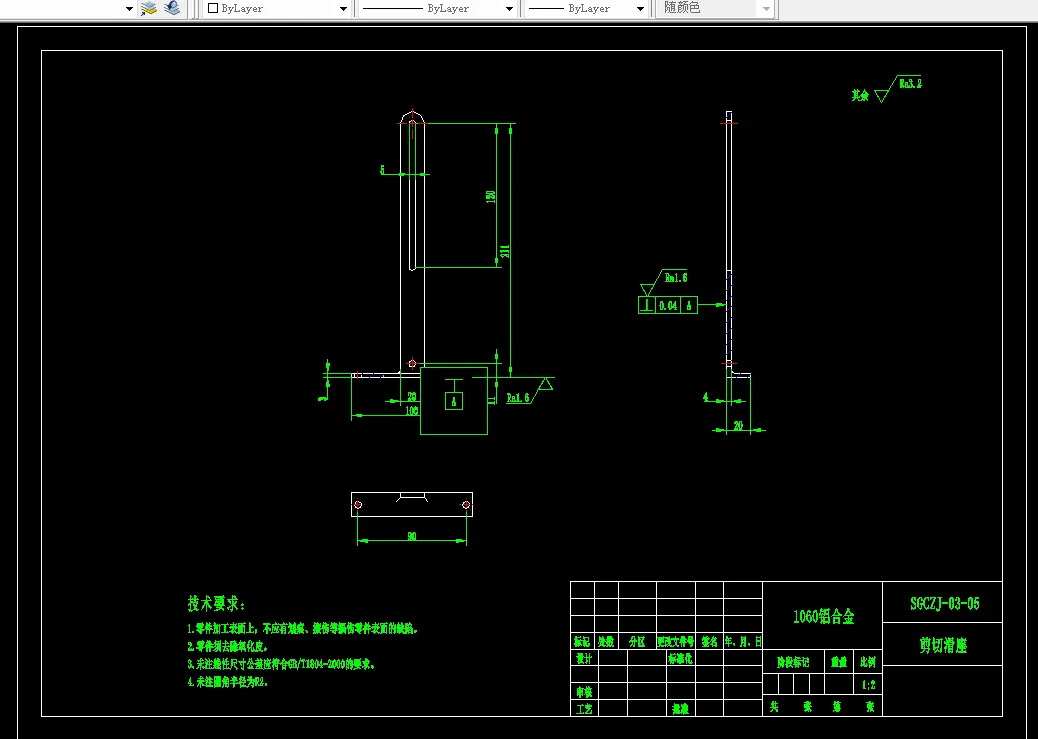Click the SGCZJ-03-05 drawing number
Screen dimensions: 1038x739
pyautogui.click(x=945, y=603)
